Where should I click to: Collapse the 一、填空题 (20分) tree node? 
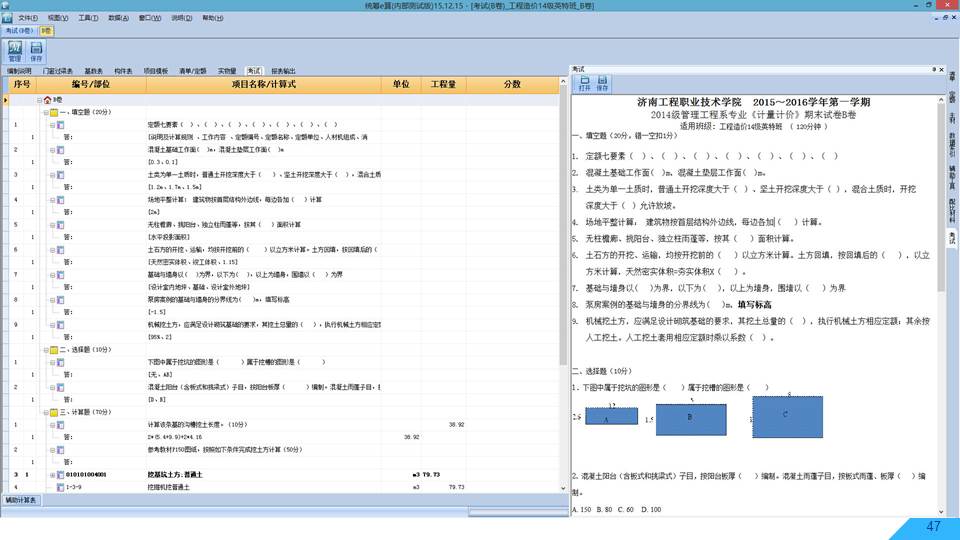click(46, 113)
